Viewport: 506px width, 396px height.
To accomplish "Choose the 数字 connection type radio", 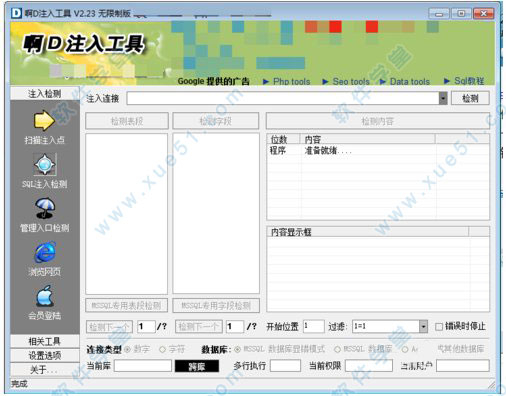I will pyautogui.click(x=127, y=349).
